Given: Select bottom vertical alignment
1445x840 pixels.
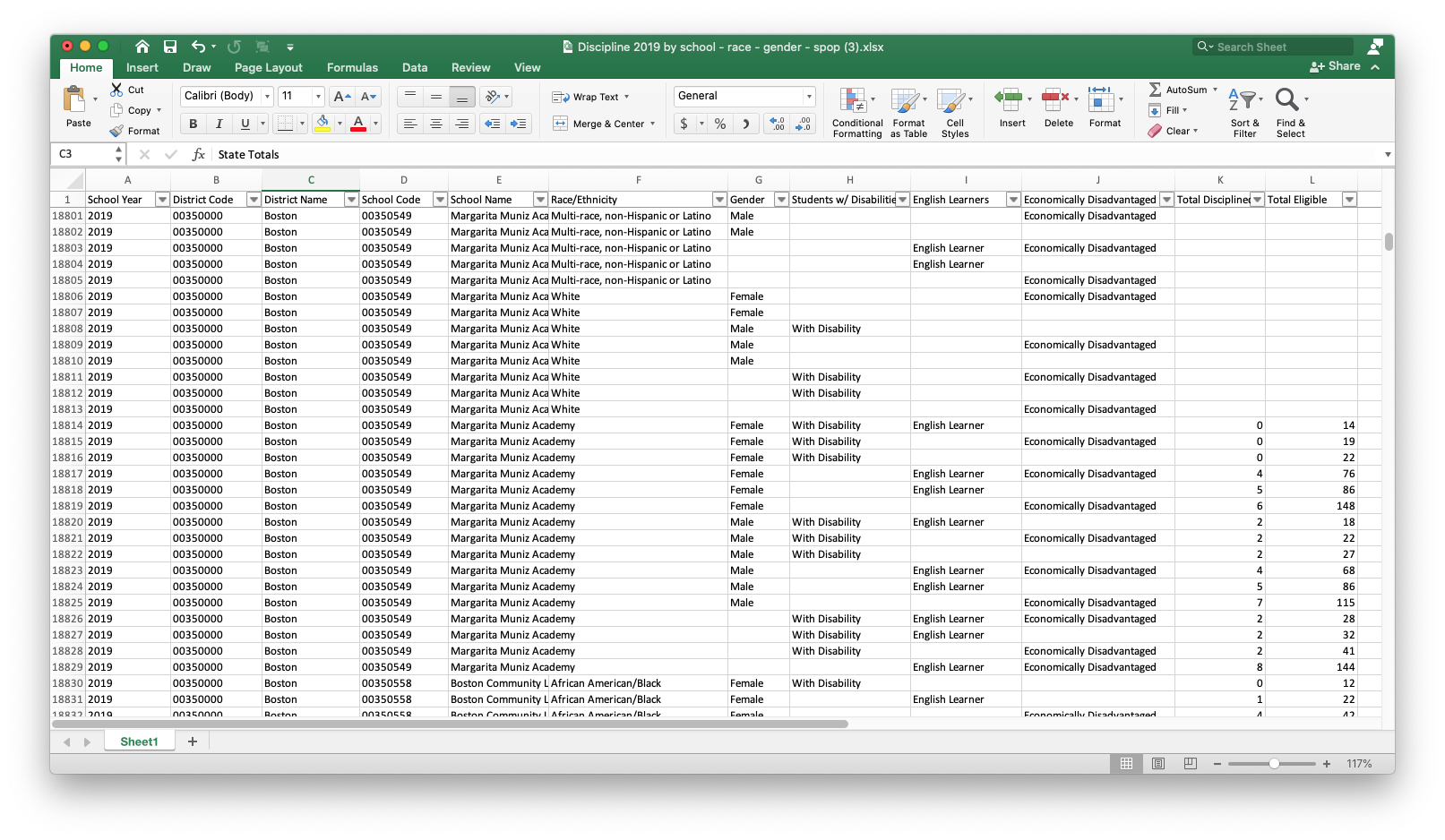Looking at the screenshot, I should pyautogui.click(x=462, y=97).
